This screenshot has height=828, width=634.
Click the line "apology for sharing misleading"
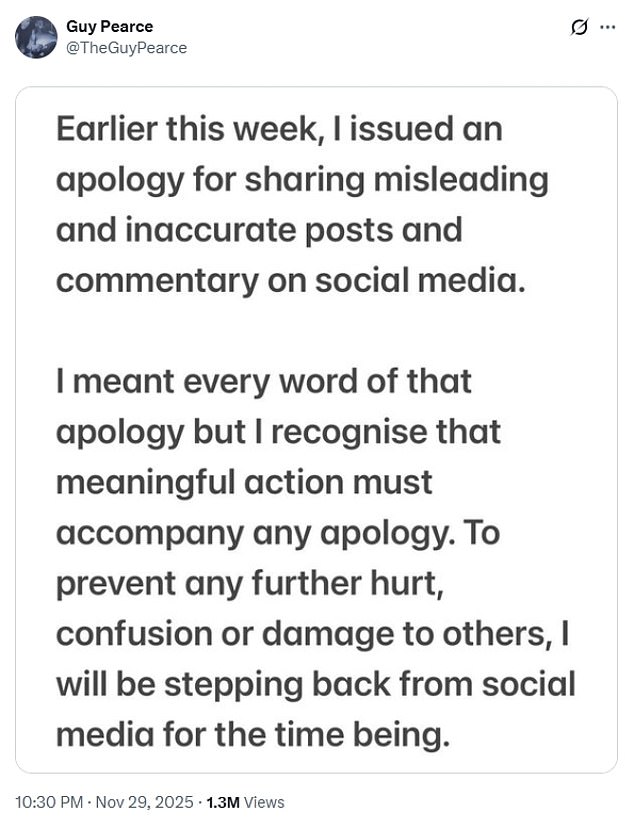pyautogui.click(x=302, y=180)
